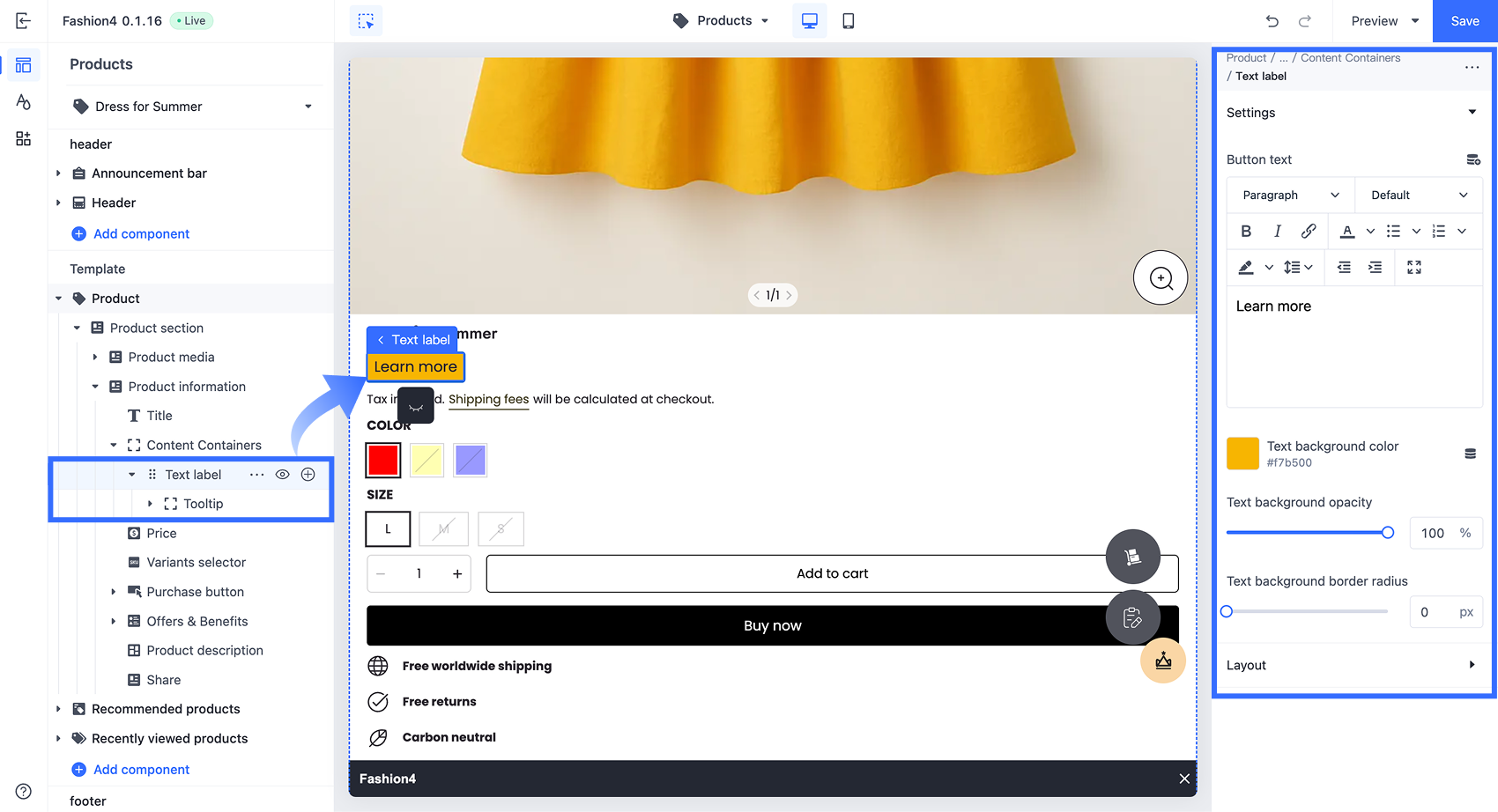The width and height of the screenshot is (1498, 812).
Task: Expand the Tooltip tree item
Action: [x=150, y=504]
